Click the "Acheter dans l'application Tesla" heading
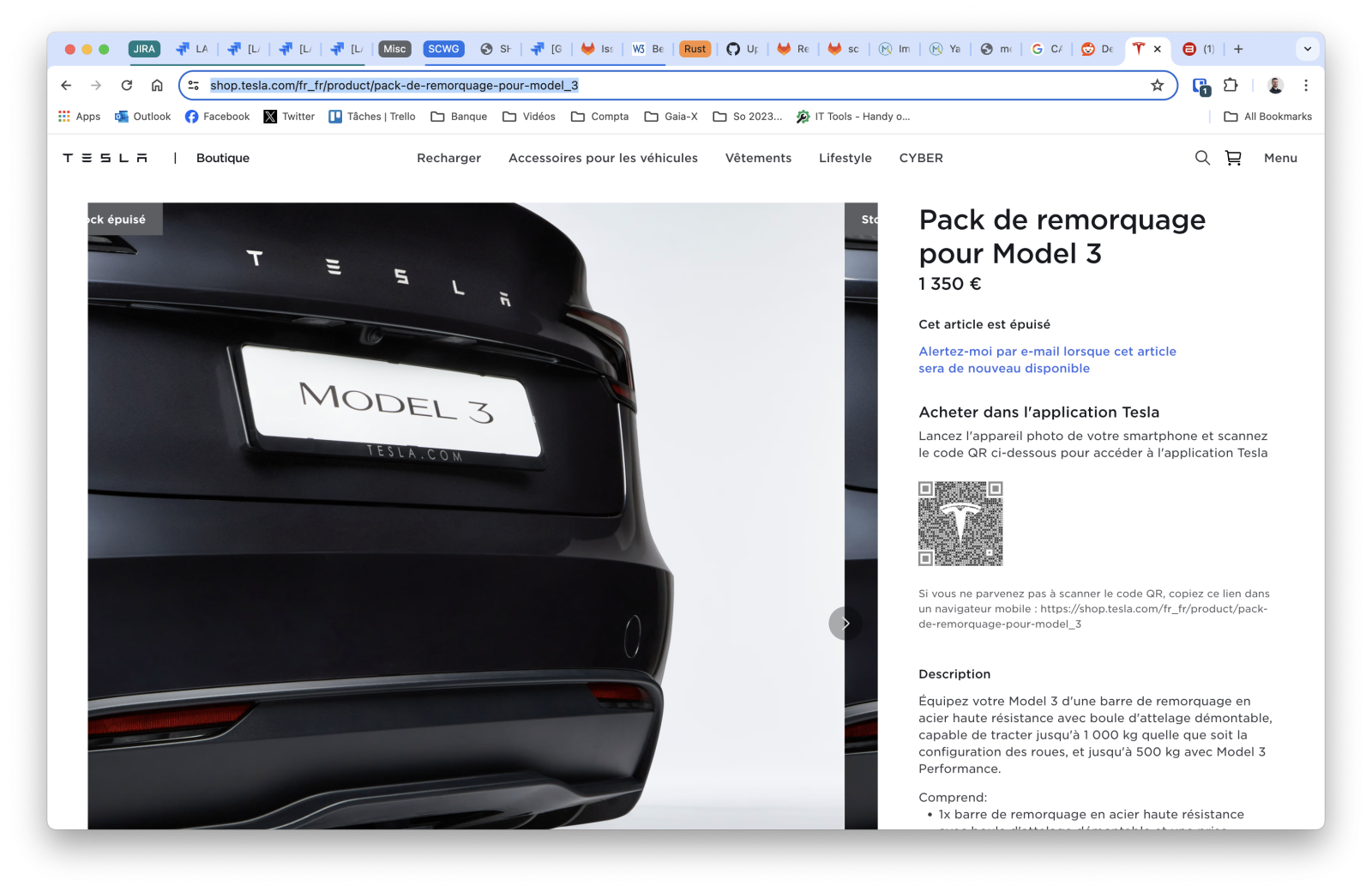Viewport: 1372px width, 892px height. coord(1038,413)
